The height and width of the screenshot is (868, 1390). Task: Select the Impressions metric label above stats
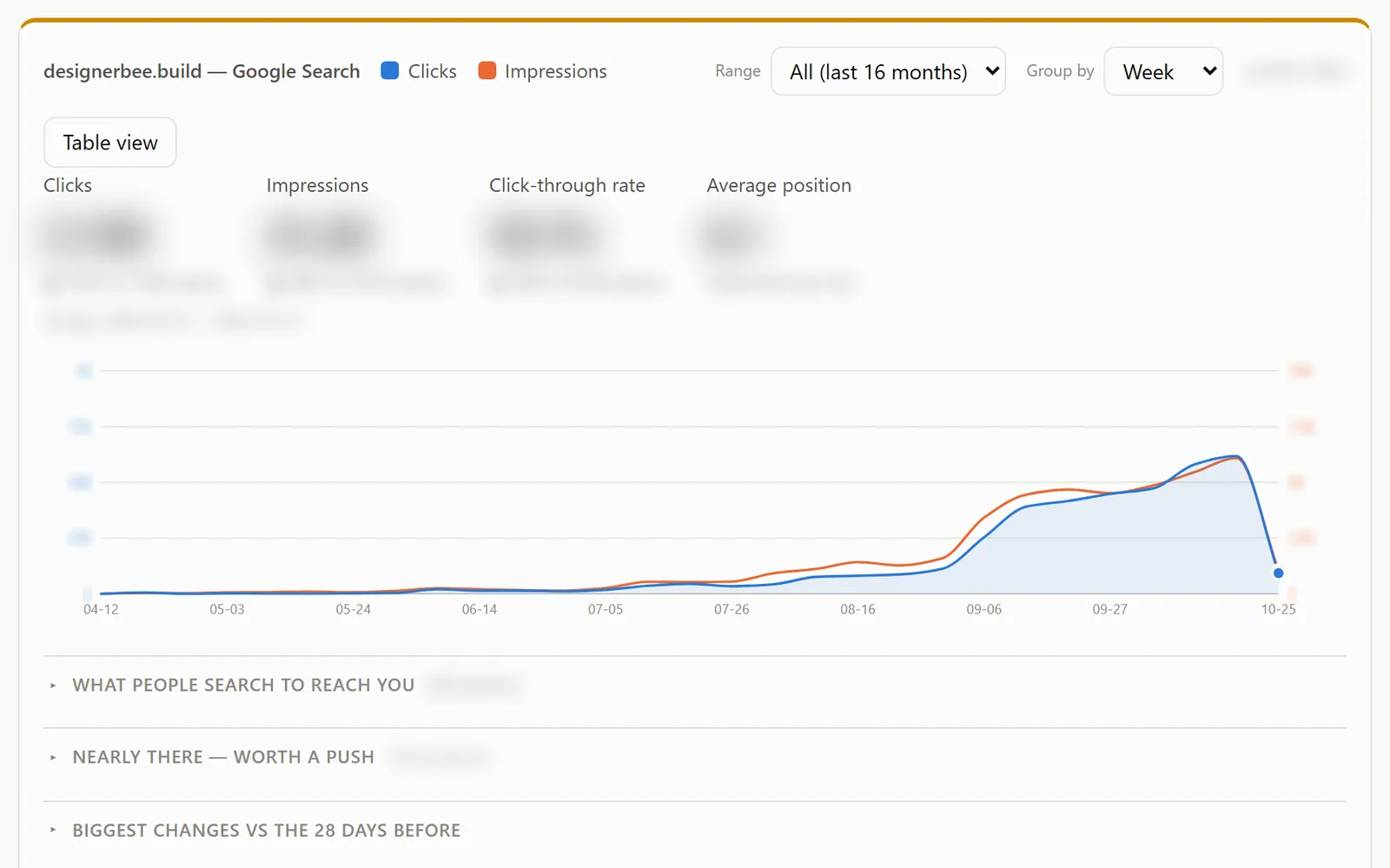click(x=317, y=185)
